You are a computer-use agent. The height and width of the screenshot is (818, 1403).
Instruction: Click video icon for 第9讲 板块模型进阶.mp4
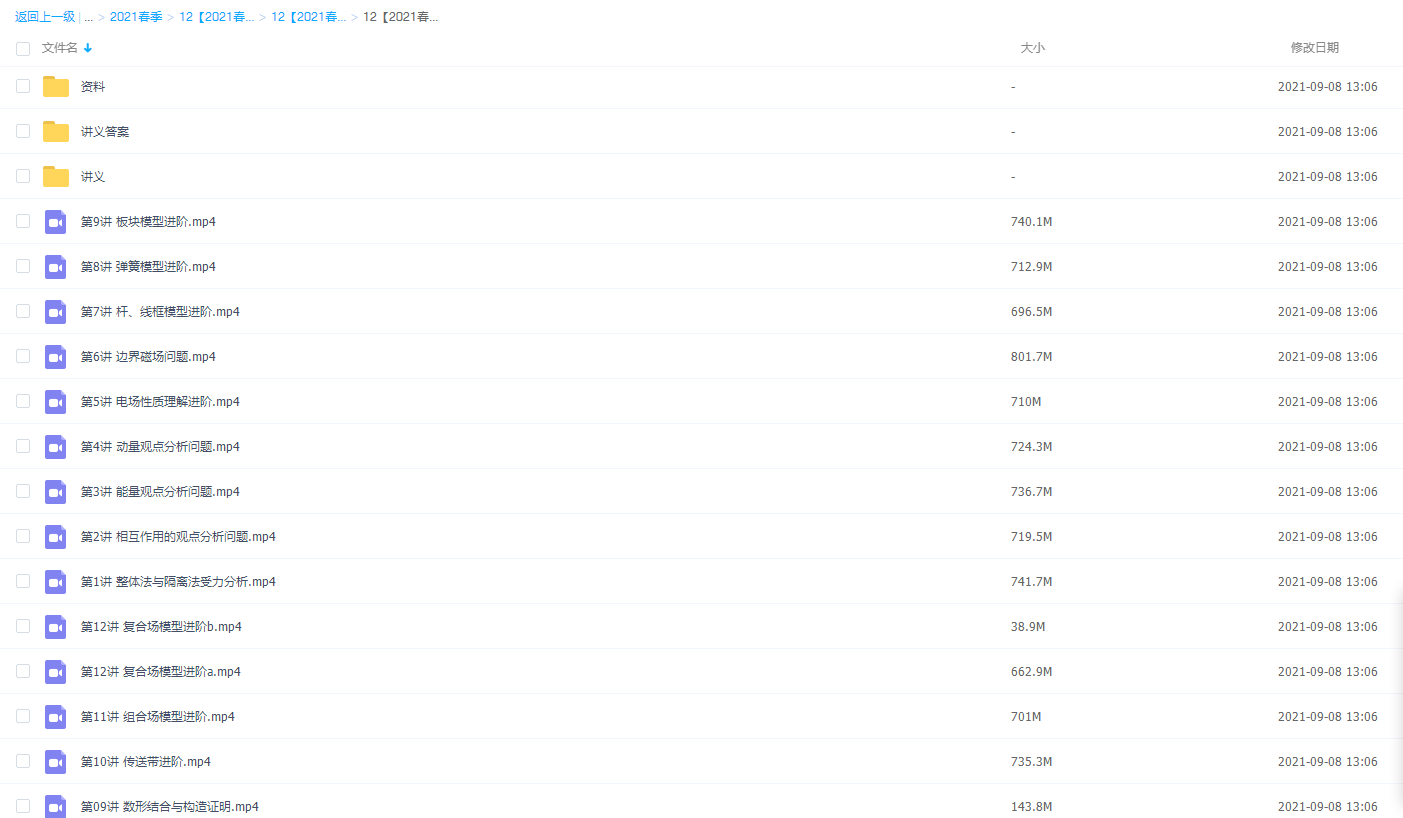click(56, 222)
